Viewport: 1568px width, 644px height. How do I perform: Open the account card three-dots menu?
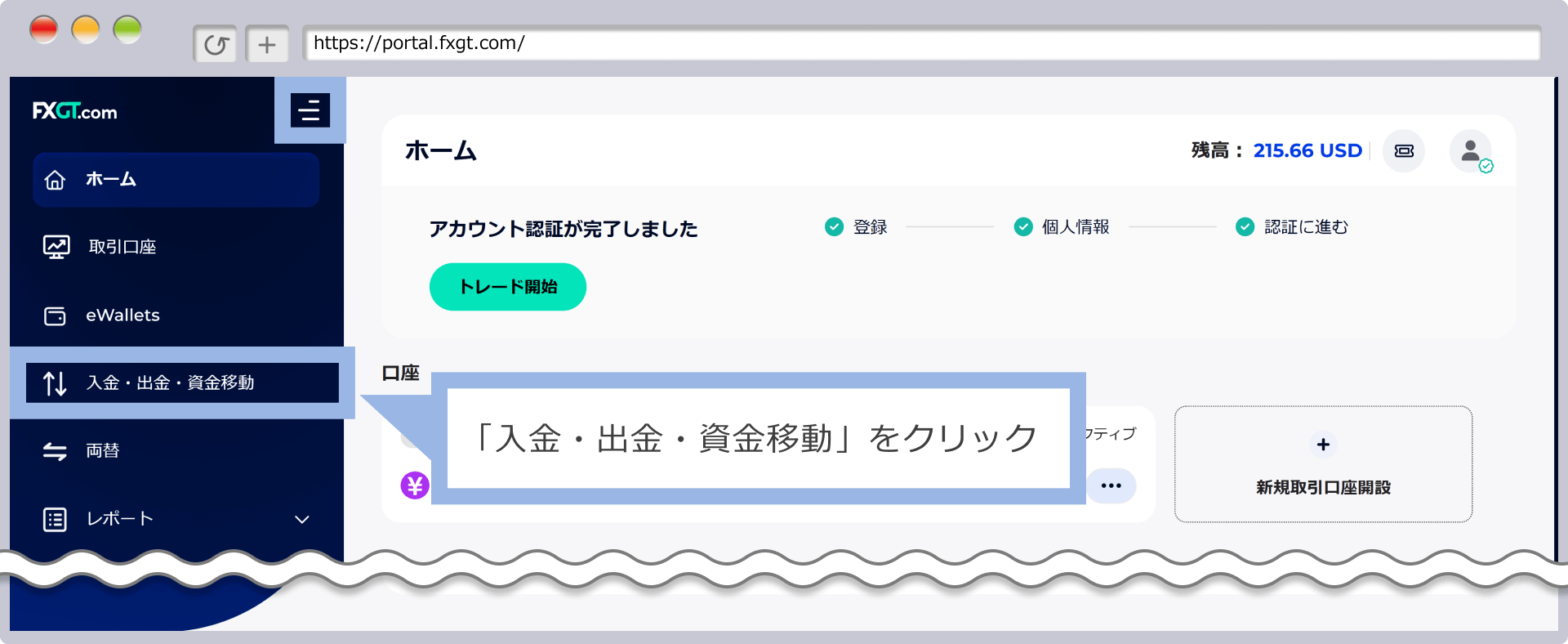(x=1111, y=485)
